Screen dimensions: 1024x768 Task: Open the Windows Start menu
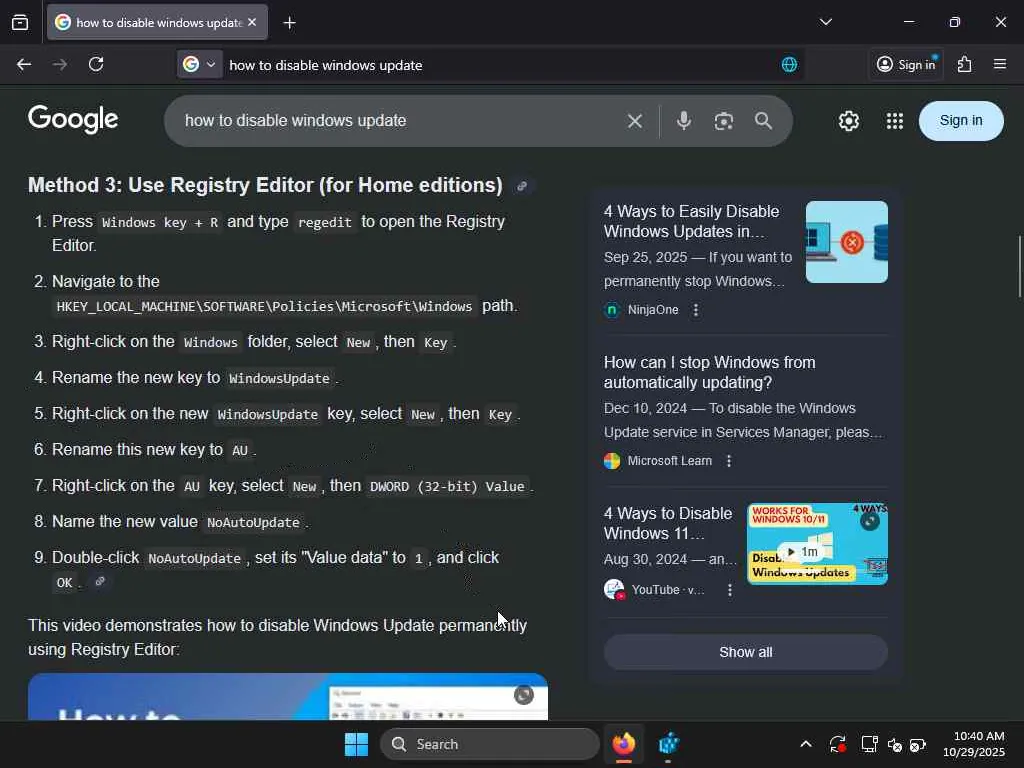click(356, 744)
